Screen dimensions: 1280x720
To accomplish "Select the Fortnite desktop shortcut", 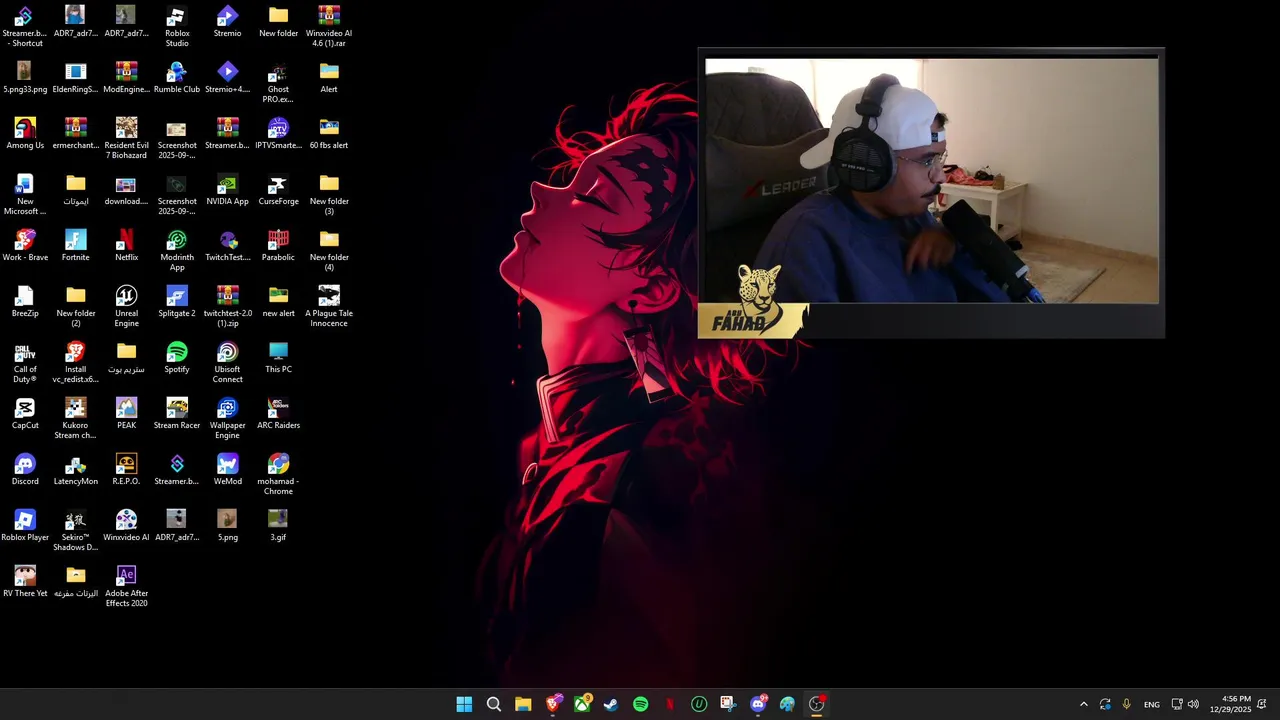I will [x=75, y=246].
